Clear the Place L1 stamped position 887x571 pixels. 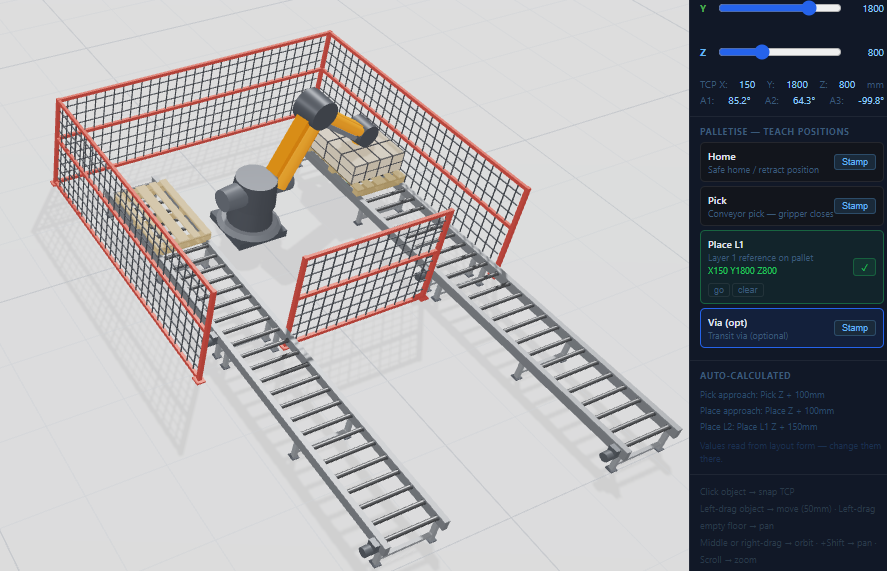pos(747,290)
